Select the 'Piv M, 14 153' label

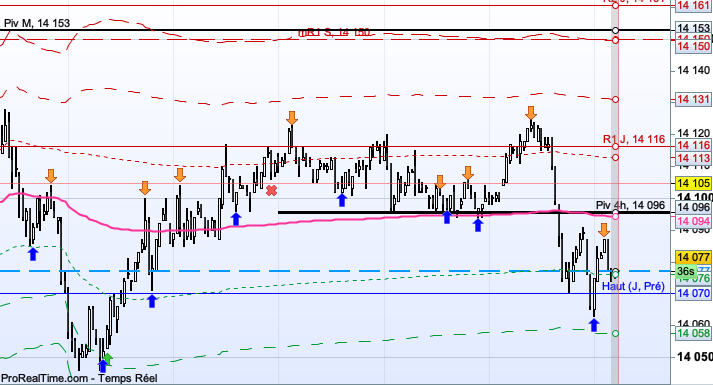[x=37, y=23]
